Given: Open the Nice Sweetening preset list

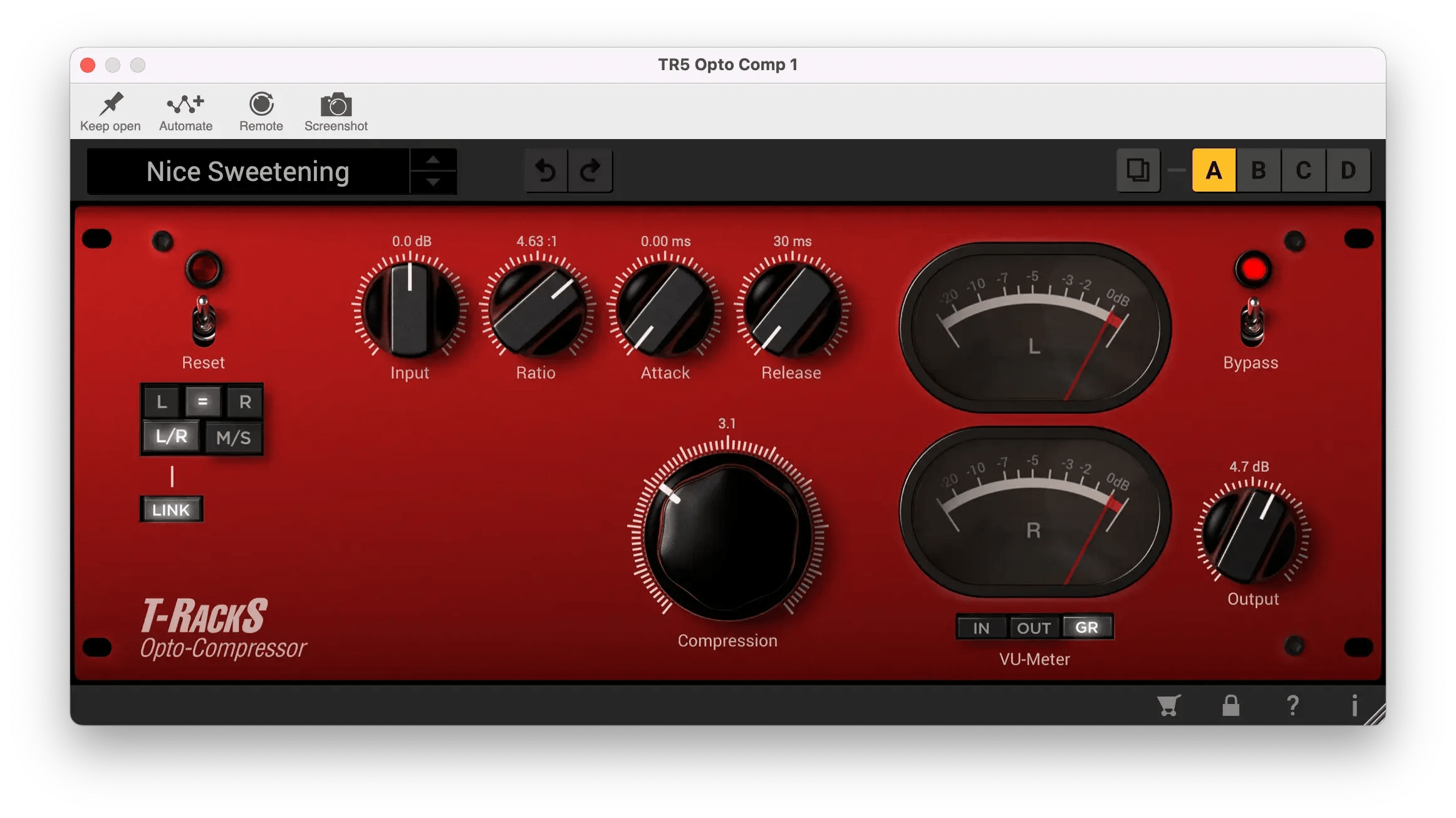Looking at the screenshot, I should point(247,171).
